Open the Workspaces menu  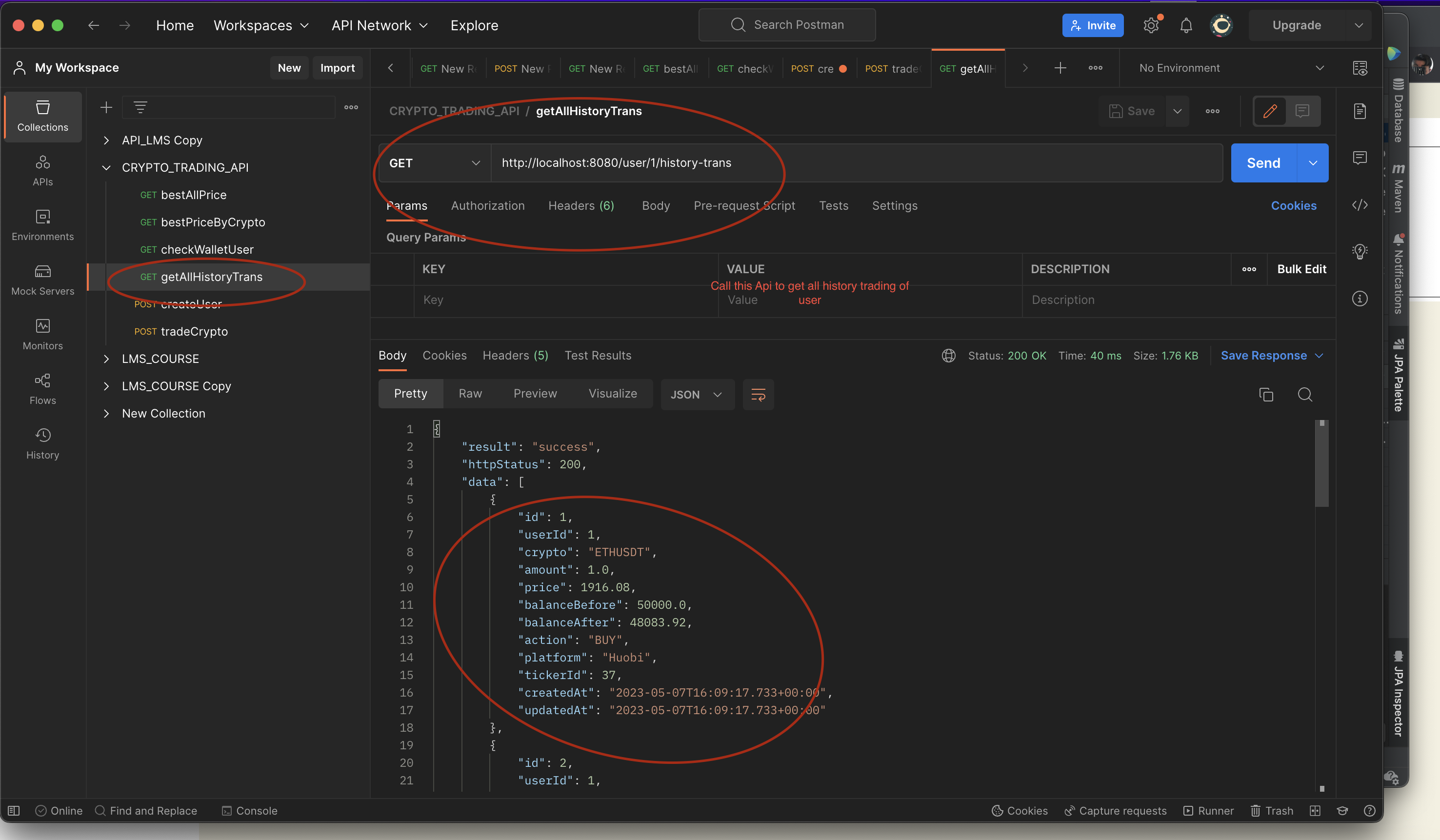tap(261, 25)
